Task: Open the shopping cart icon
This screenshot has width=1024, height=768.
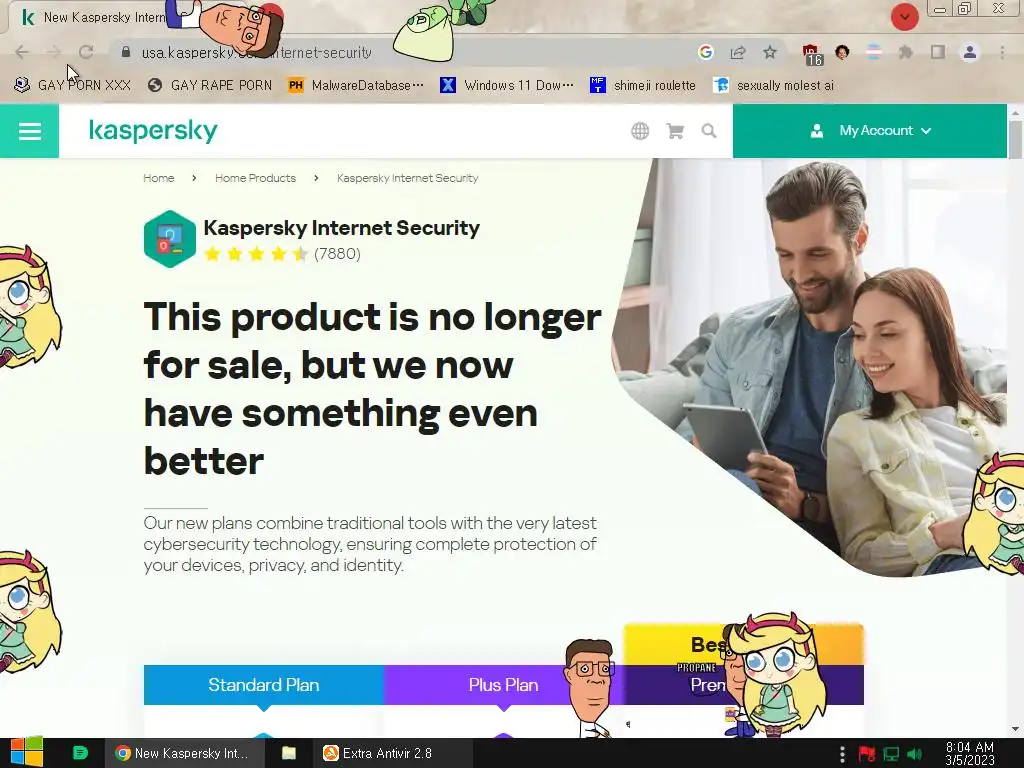Action: pos(675,131)
